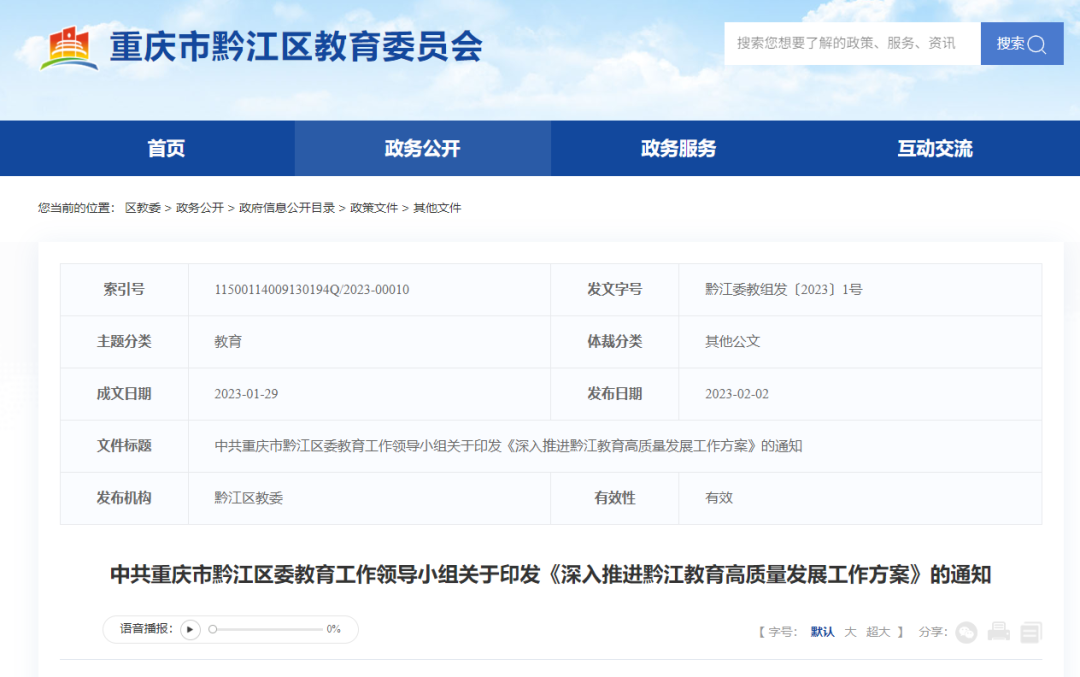1080x677 pixels.
Task: Share the article via WeChat icon
Action: 965,633
